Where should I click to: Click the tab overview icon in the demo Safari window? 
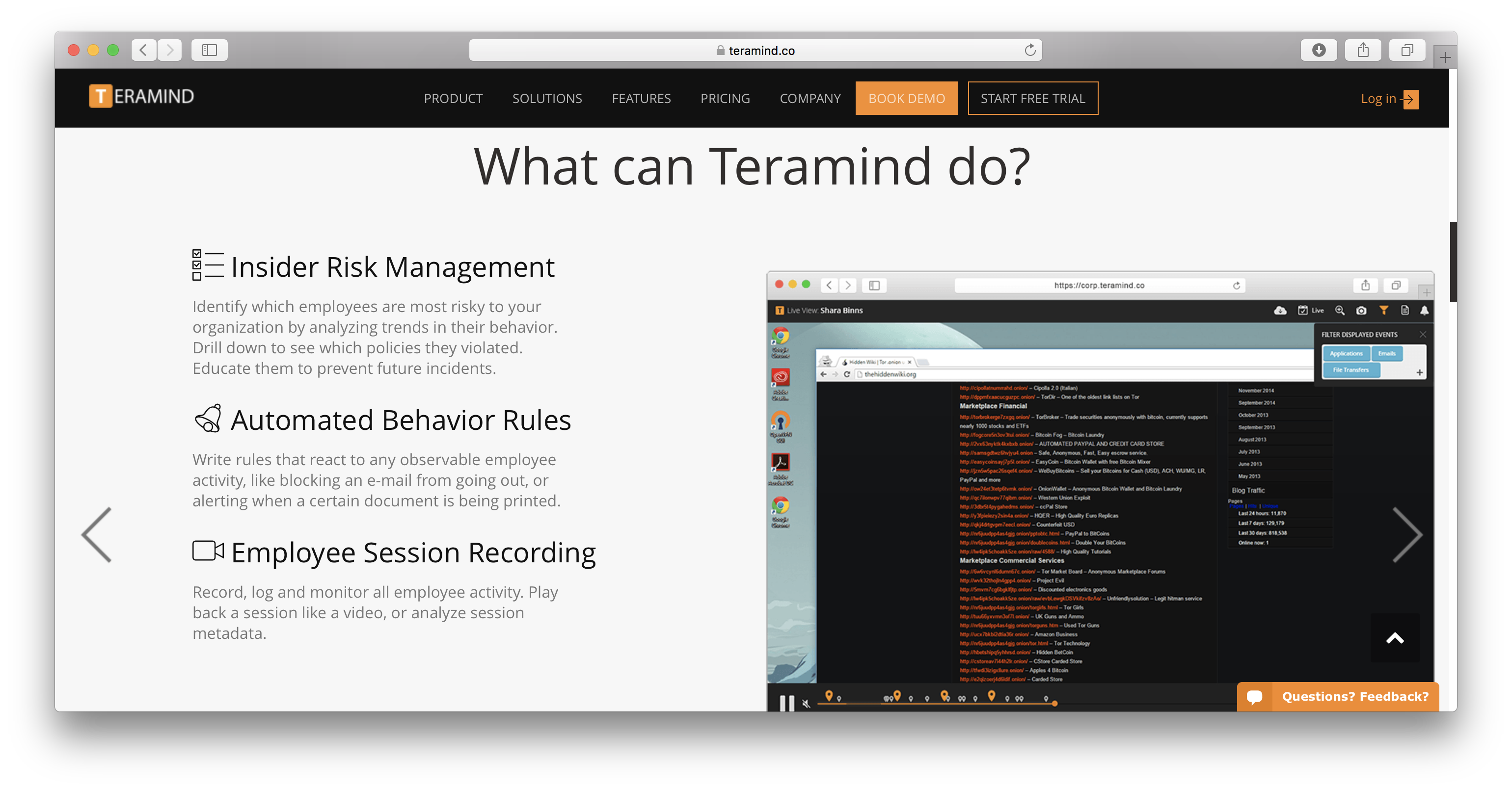click(x=1396, y=285)
